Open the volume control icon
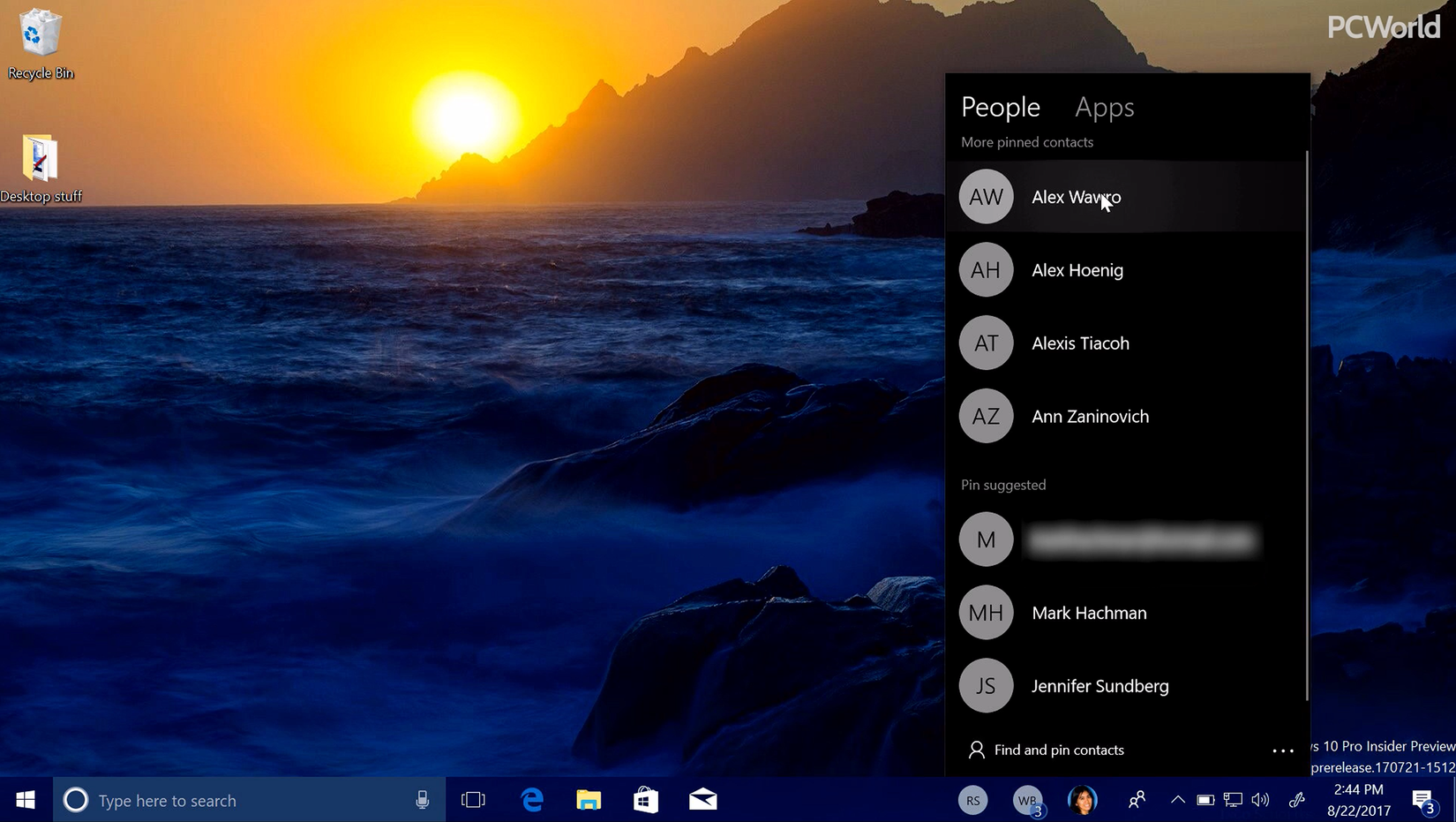The image size is (1456, 822). [1260, 800]
